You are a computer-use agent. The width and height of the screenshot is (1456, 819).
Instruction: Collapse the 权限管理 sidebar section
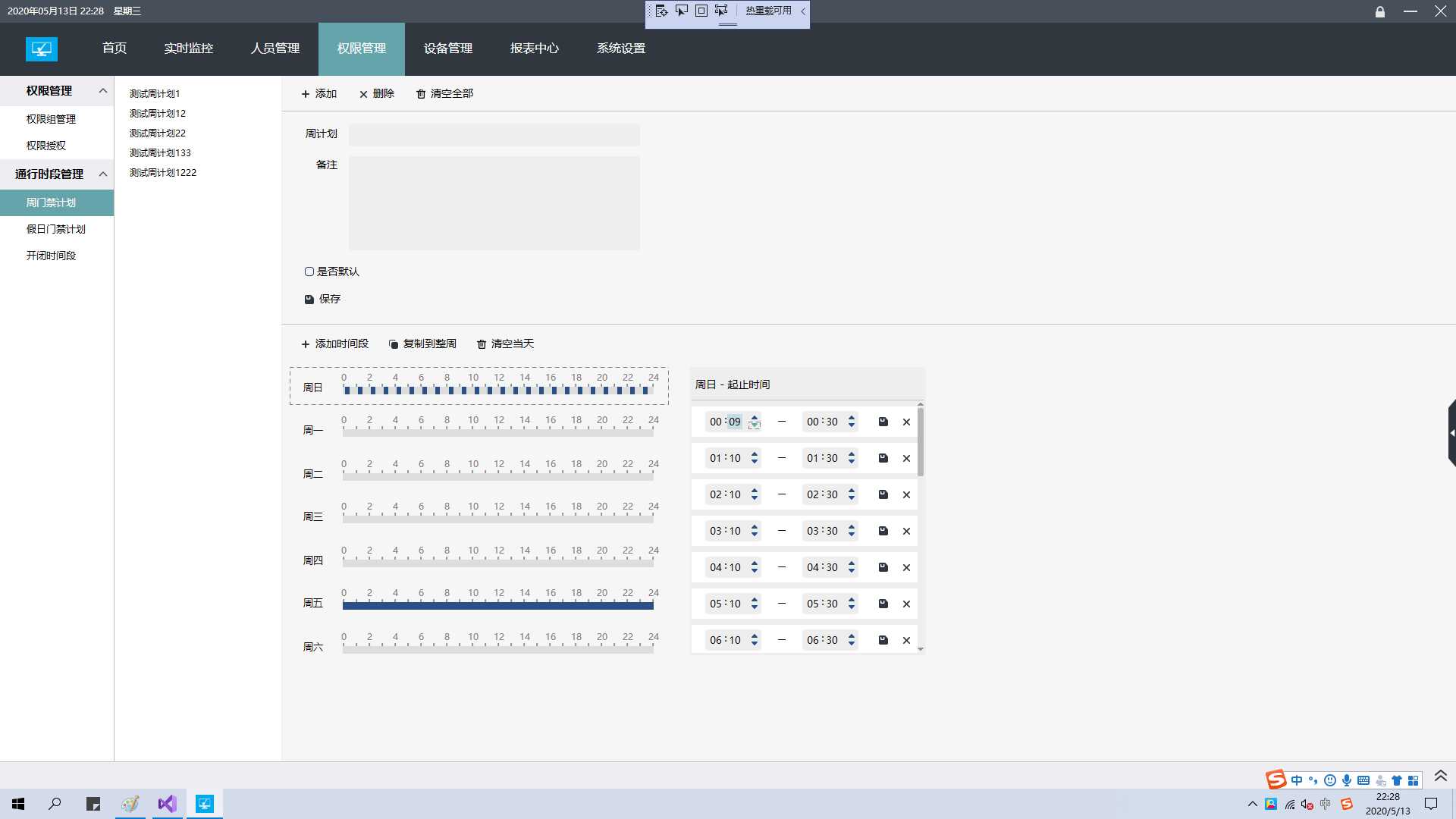point(103,91)
